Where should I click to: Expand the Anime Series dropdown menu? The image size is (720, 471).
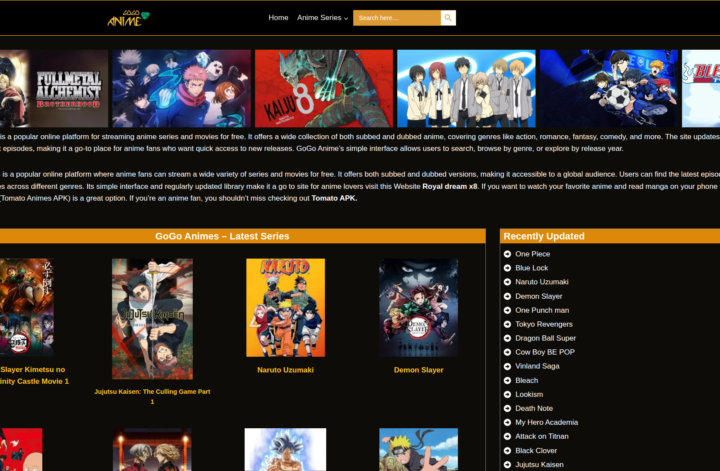coord(322,18)
